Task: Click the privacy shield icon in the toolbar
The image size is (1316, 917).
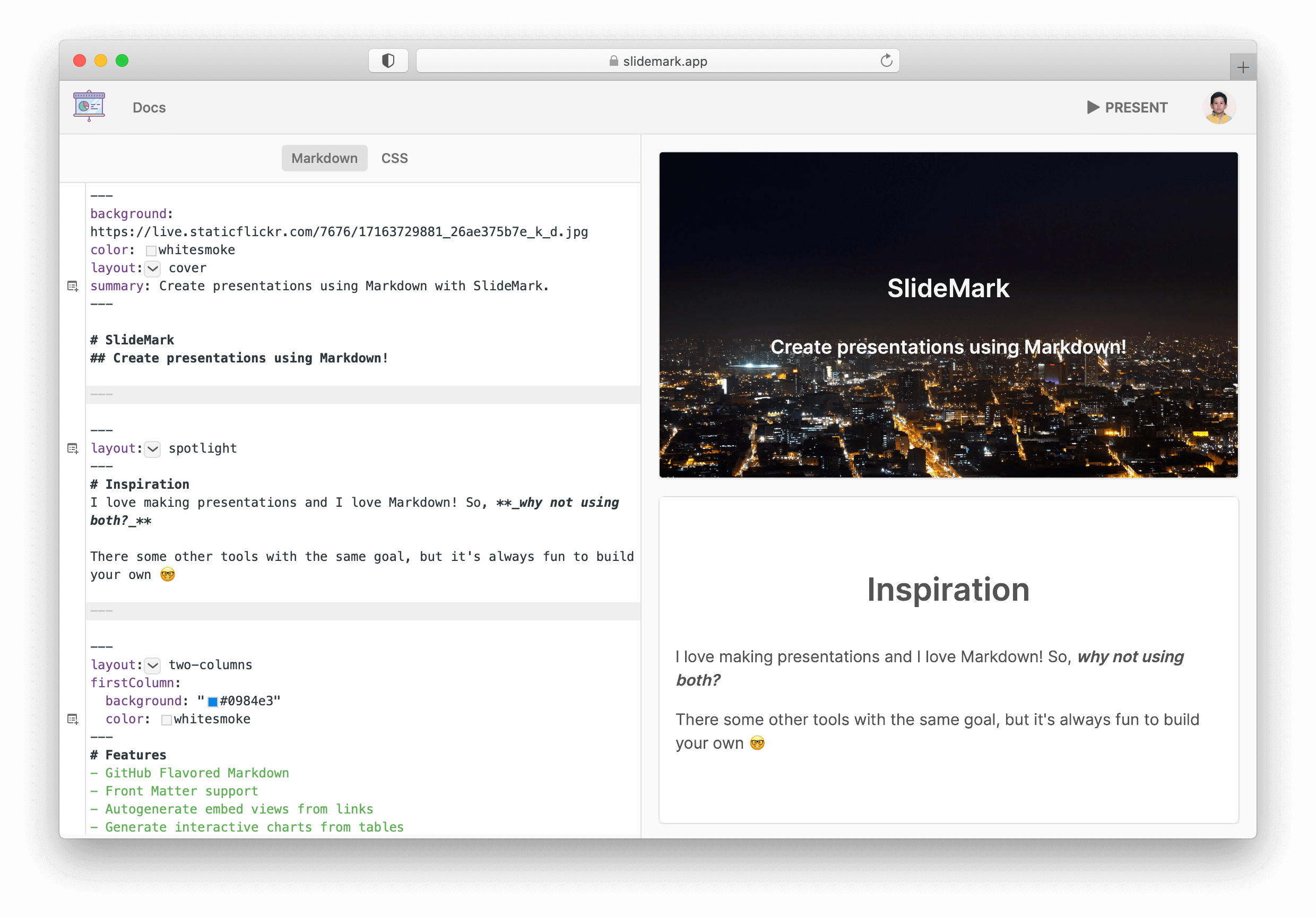Action: click(388, 60)
